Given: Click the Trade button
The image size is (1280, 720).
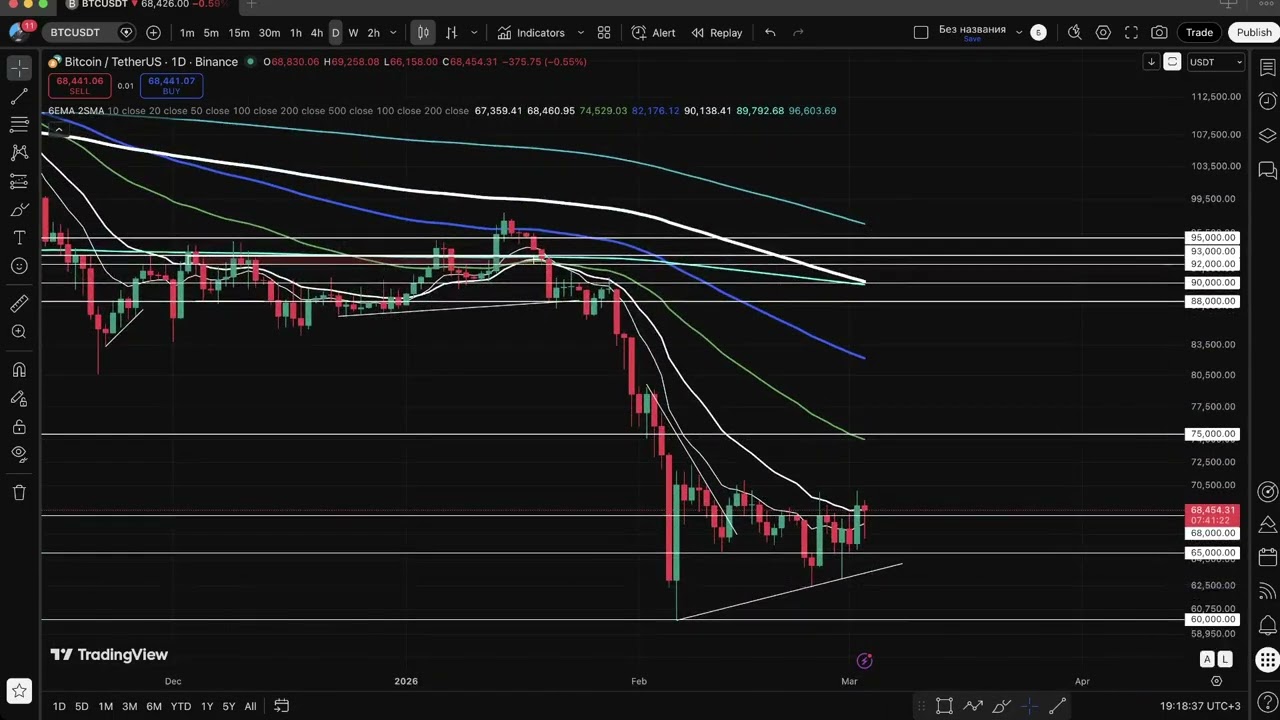Looking at the screenshot, I should (1199, 33).
